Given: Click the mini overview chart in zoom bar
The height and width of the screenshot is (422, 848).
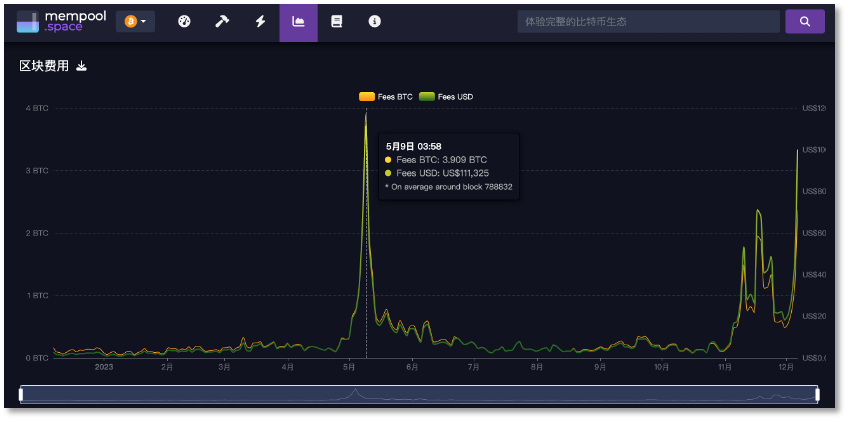Looking at the screenshot, I should click(418, 394).
